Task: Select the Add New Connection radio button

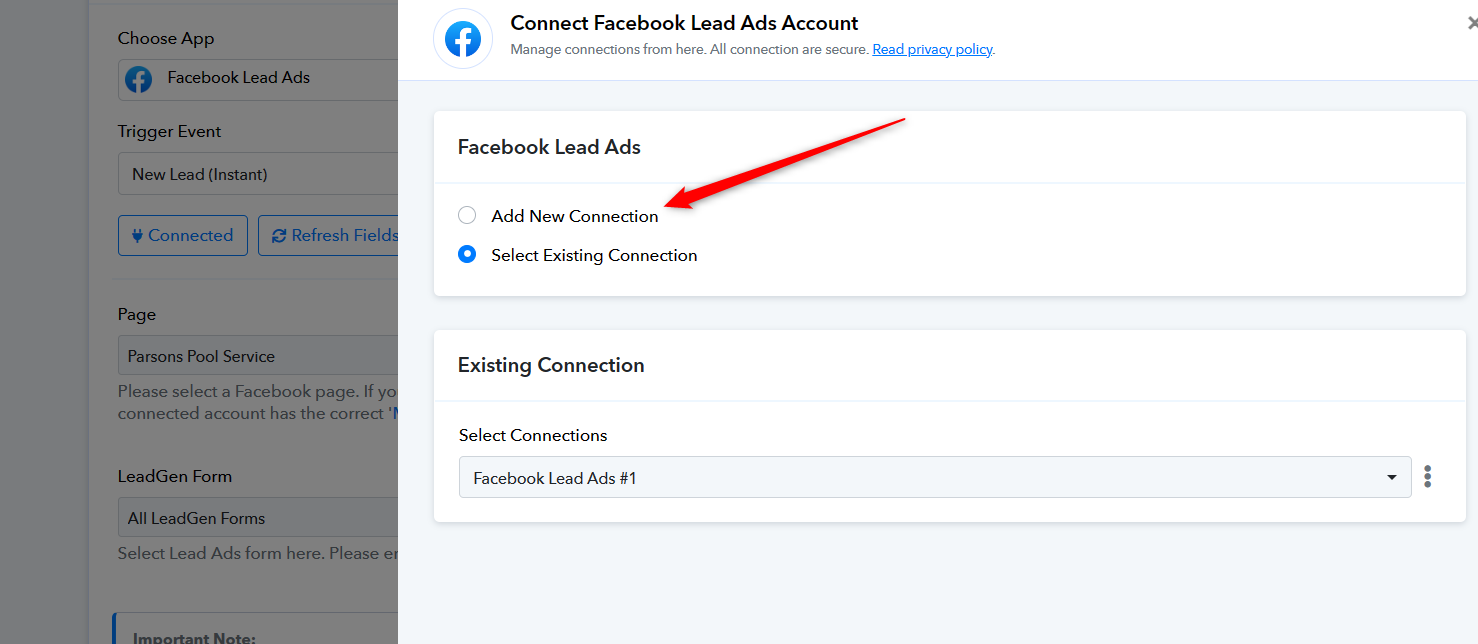Action: pos(467,215)
